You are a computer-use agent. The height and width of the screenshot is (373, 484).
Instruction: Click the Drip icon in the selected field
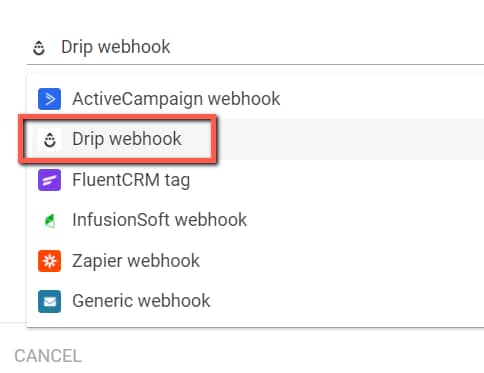39,48
